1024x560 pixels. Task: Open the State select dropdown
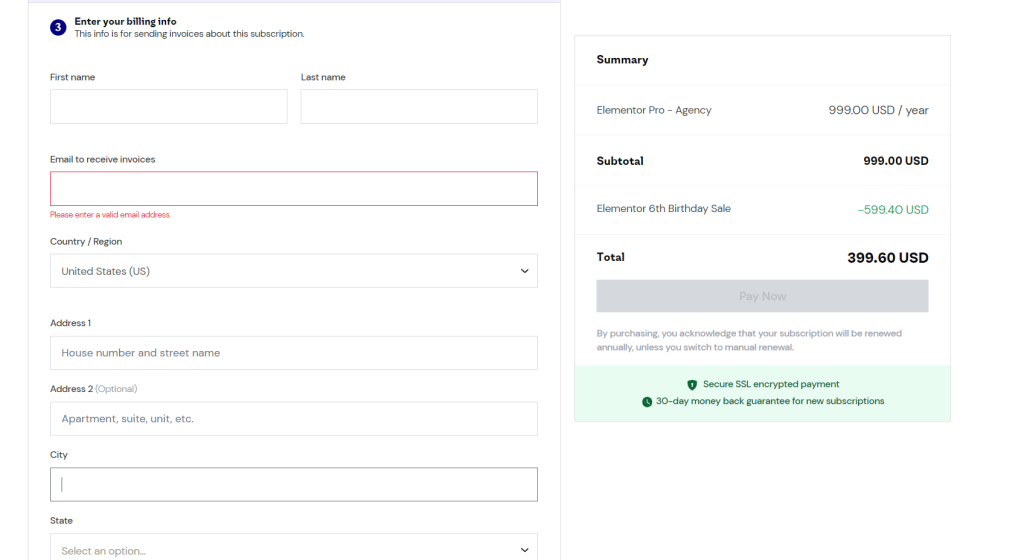tap(294, 548)
